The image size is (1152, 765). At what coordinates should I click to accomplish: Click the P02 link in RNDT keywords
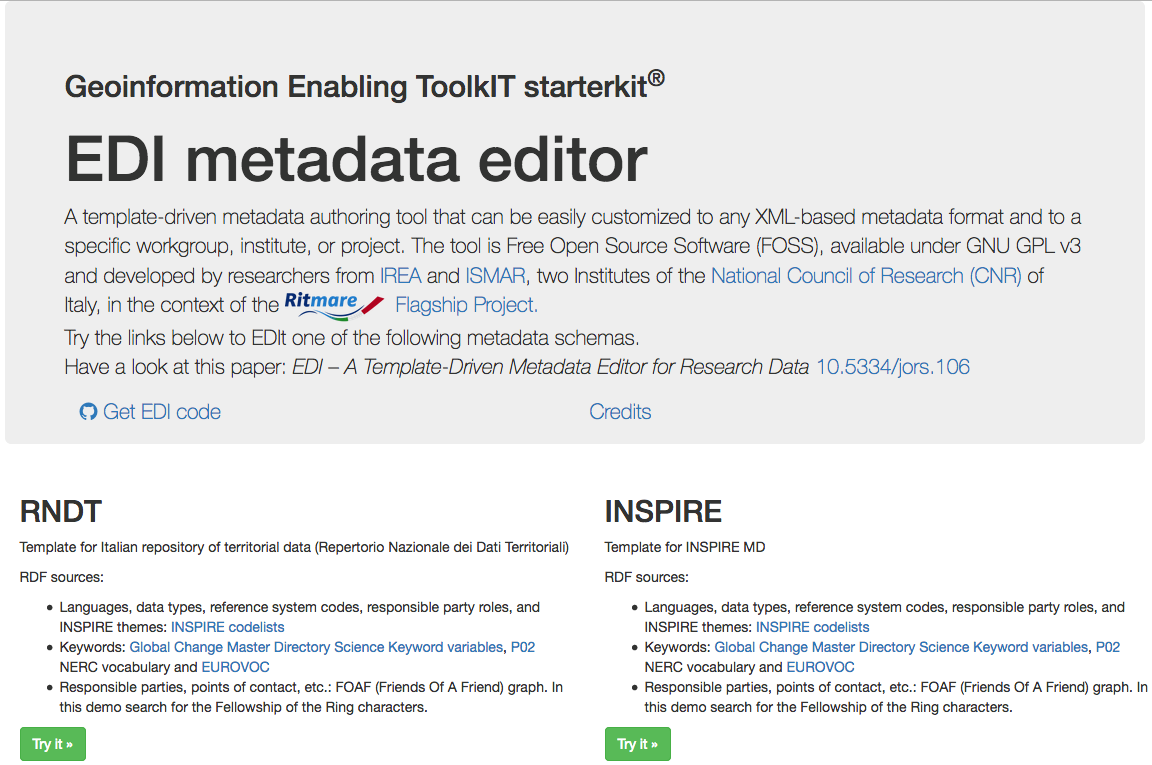[523, 647]
